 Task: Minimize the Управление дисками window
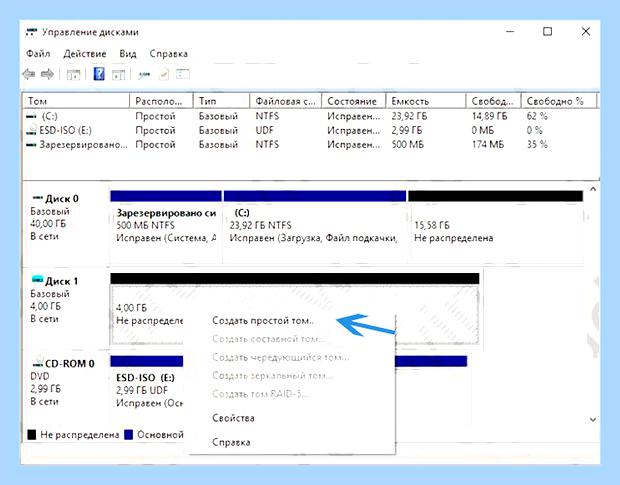pyautogui.click(x=510, y=32)
